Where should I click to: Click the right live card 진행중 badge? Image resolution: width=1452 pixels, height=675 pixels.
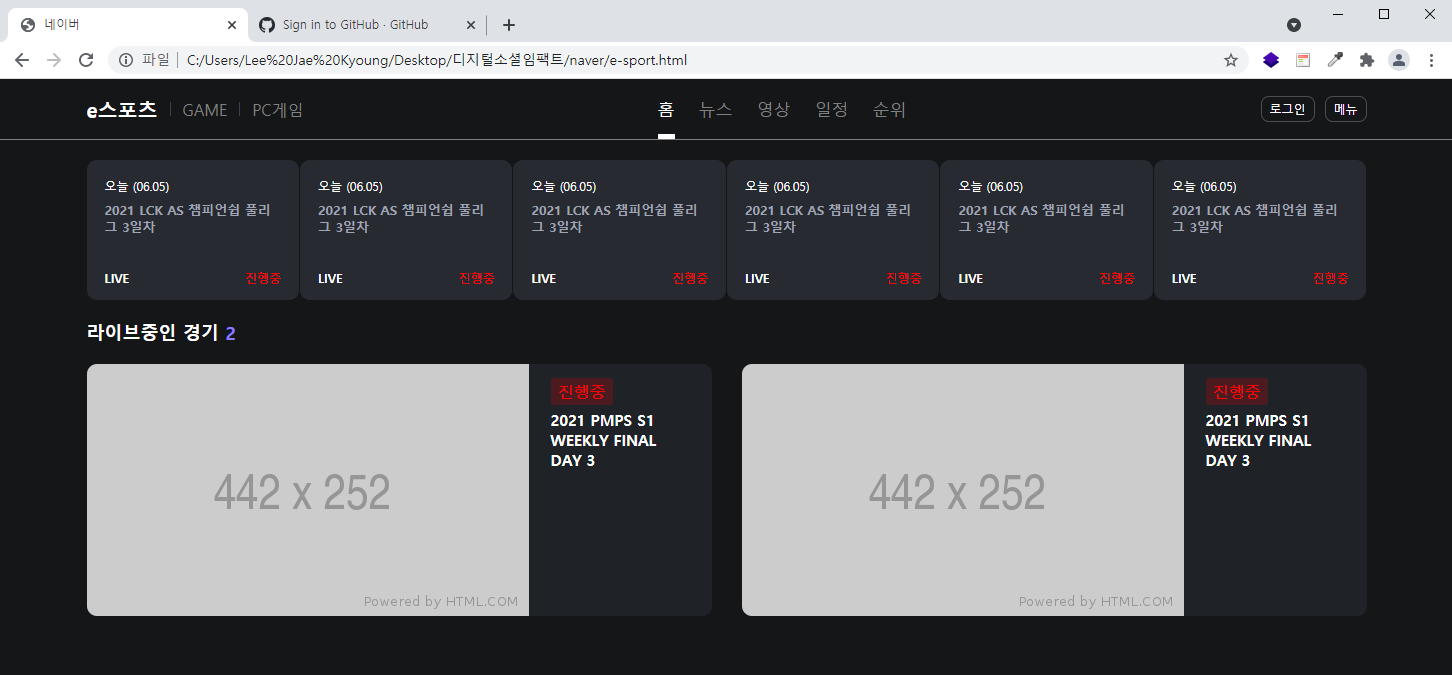1236,391
